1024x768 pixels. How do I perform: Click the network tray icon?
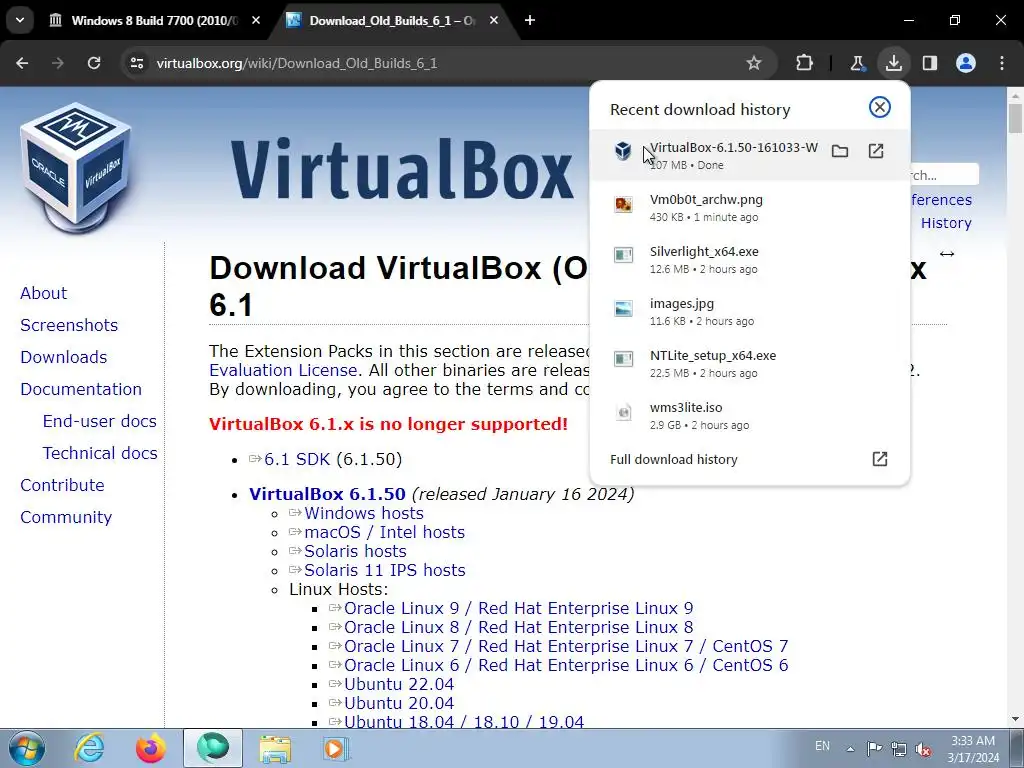[x=899, y=749]
